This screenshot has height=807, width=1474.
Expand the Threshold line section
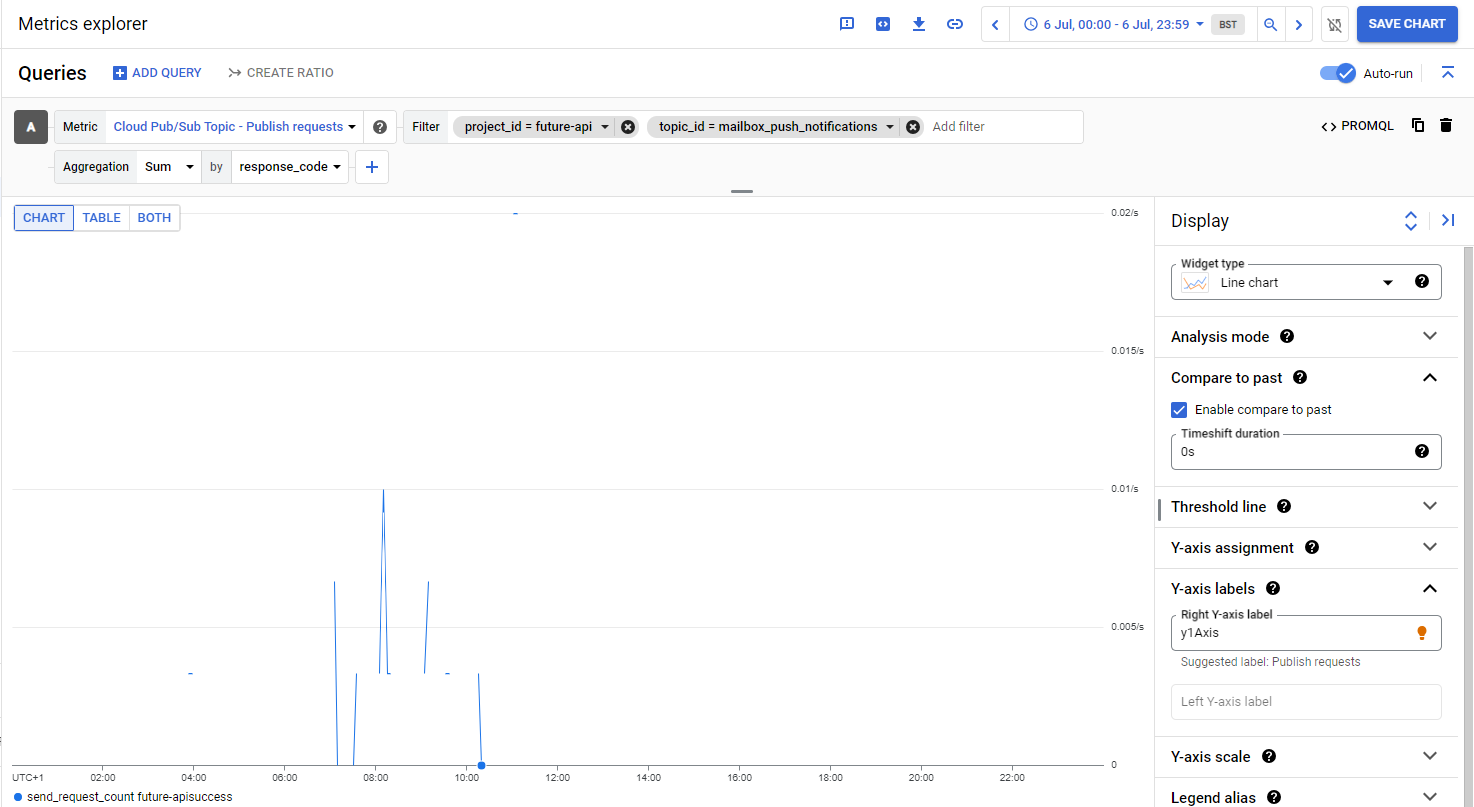click(1429, 507)
